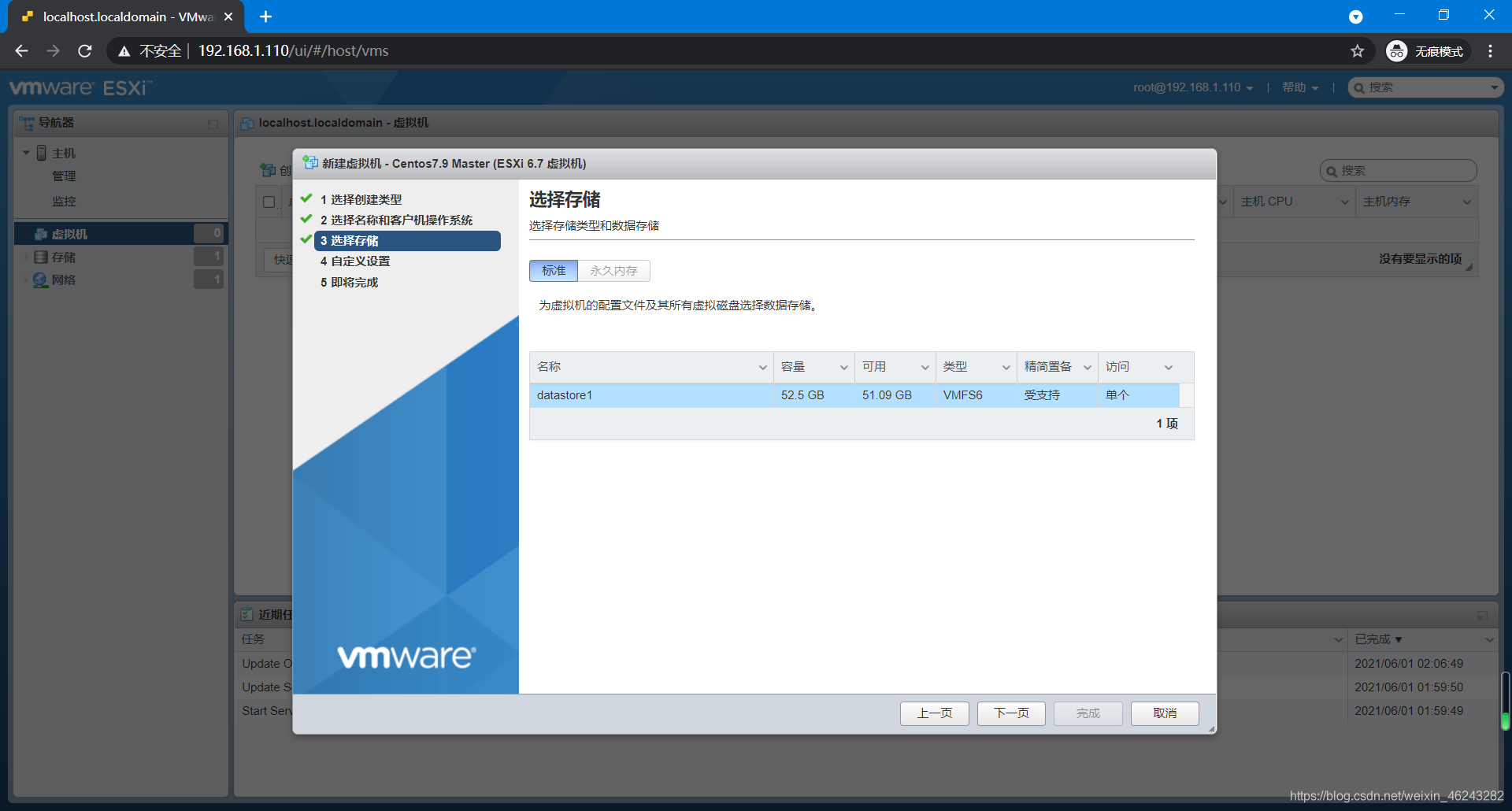Open the 容量 column dropdown arrow
Viewport: 1512px width, 811px height.
click(x=843, y=368)
